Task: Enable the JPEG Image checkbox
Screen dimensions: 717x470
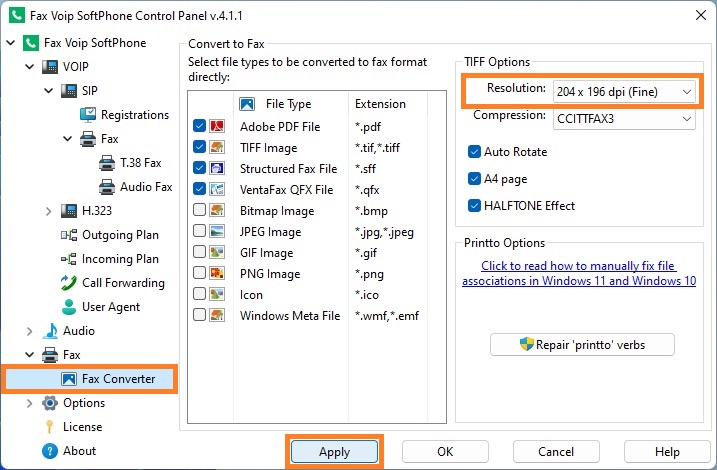Action: click(199, 230)
